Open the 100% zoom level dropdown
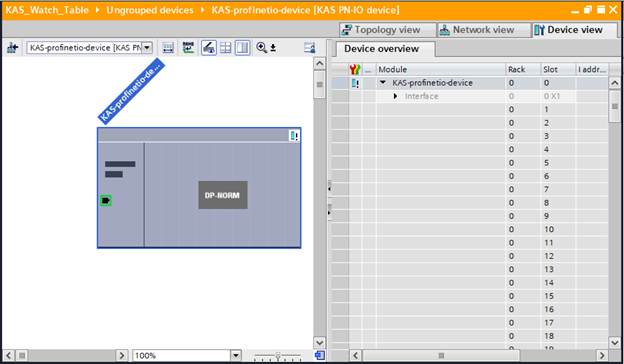Screen dimensions: 624x364 pyautogui.click(x=236, y=355)
